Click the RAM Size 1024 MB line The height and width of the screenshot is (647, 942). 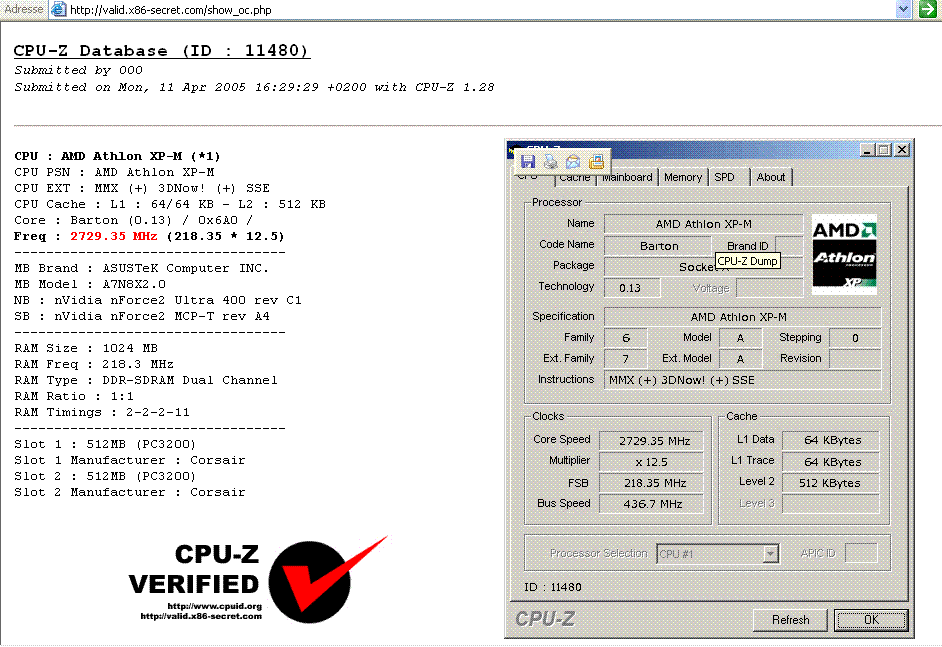(86, 348)
